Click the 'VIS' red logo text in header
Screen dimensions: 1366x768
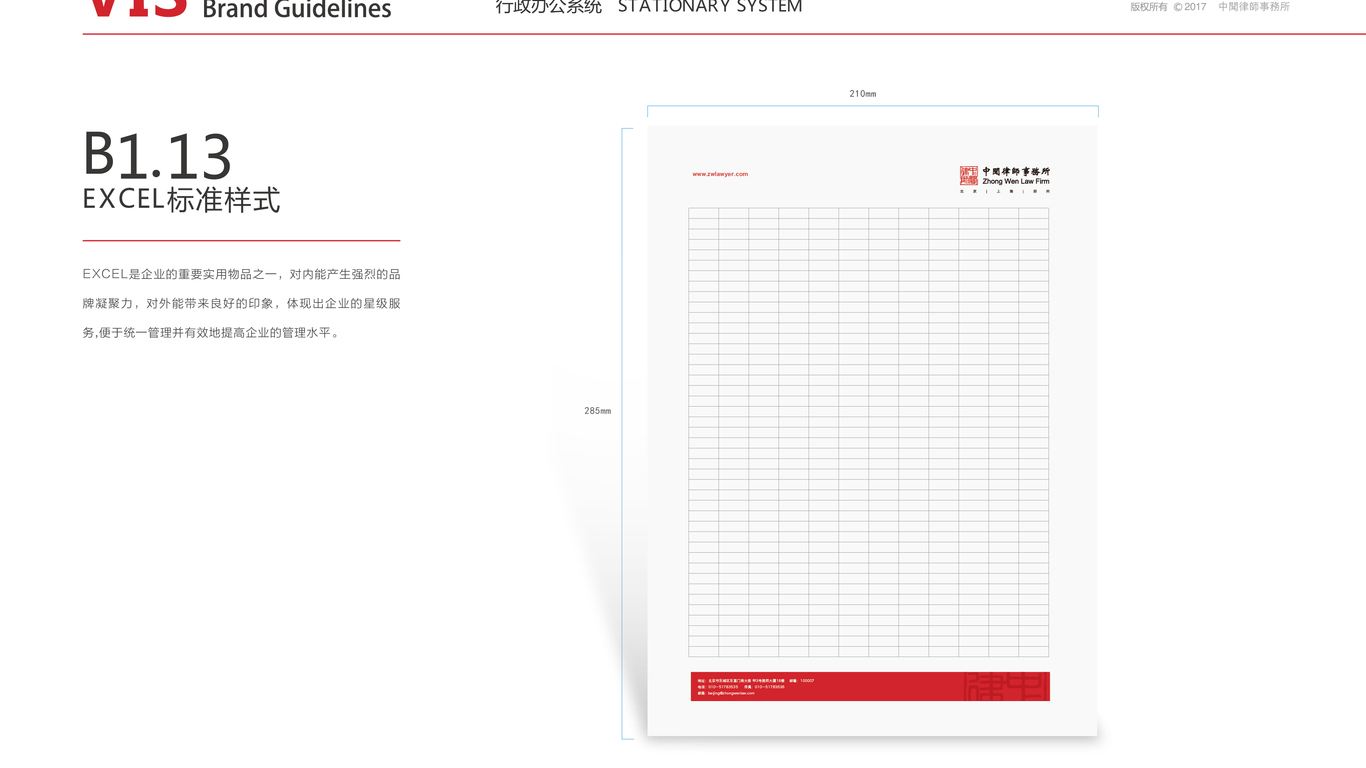136,8
